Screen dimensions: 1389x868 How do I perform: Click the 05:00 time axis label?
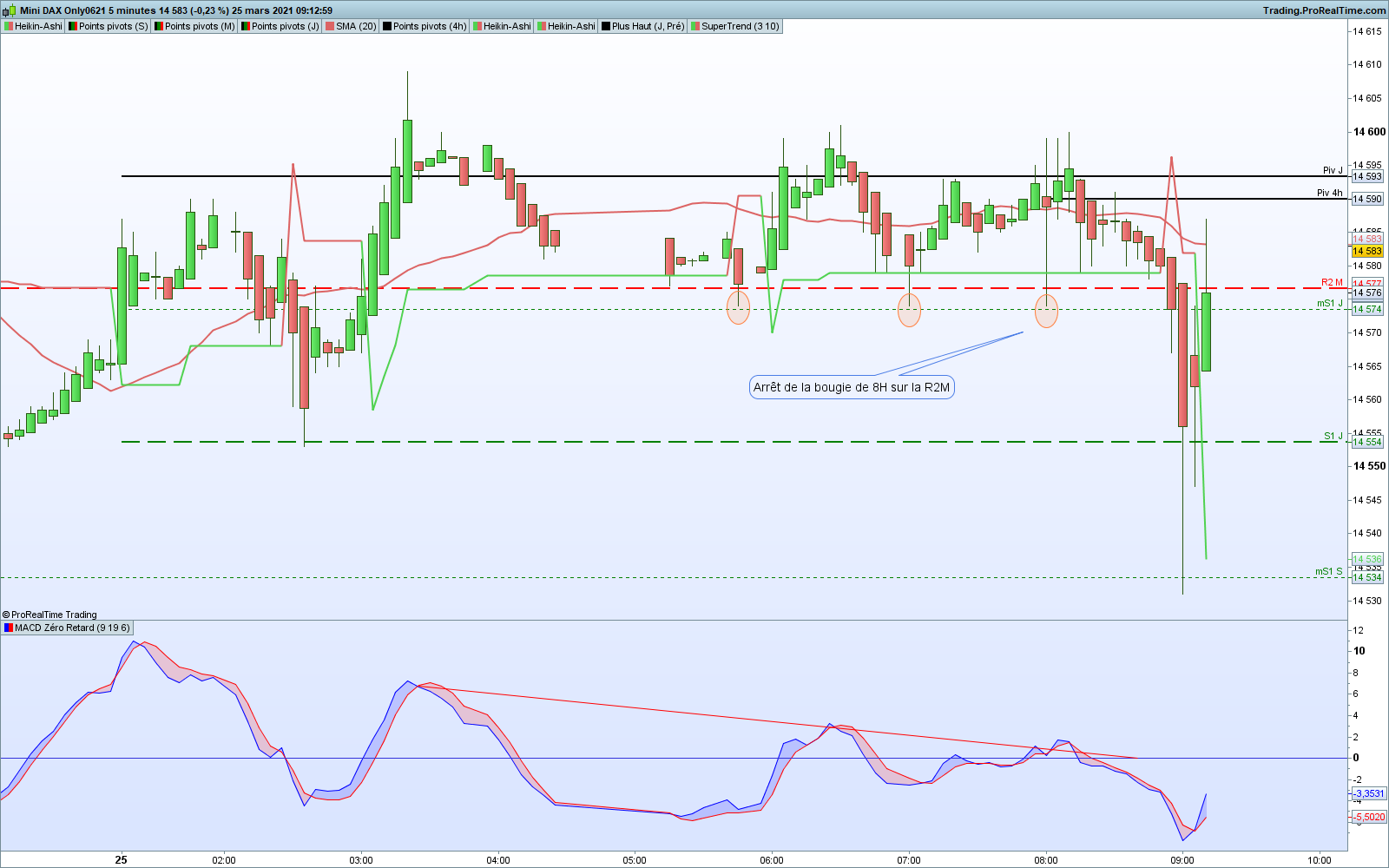pos(635,860)
